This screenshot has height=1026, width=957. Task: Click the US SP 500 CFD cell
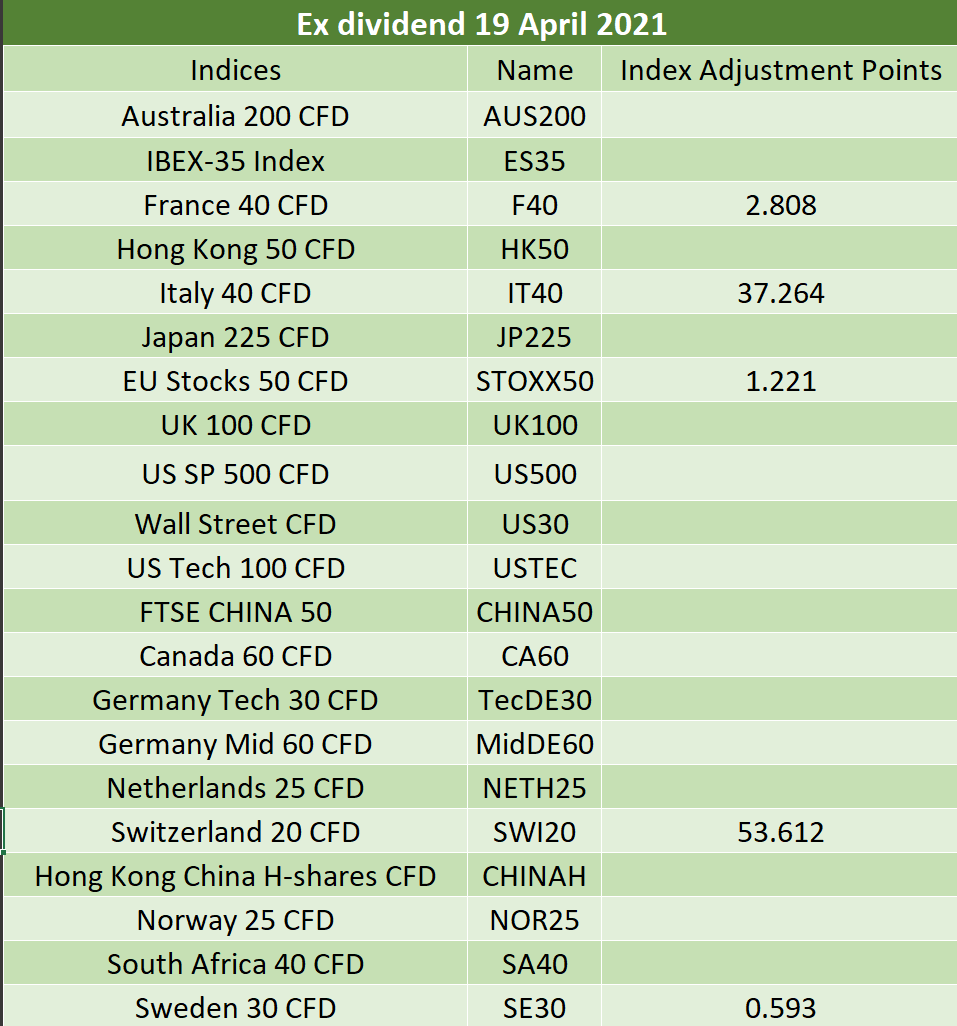pos(235,474)
